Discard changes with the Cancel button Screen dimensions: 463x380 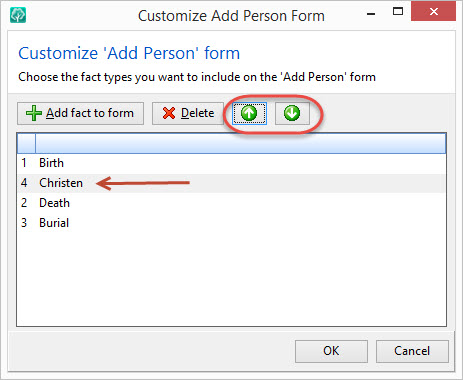412,351
